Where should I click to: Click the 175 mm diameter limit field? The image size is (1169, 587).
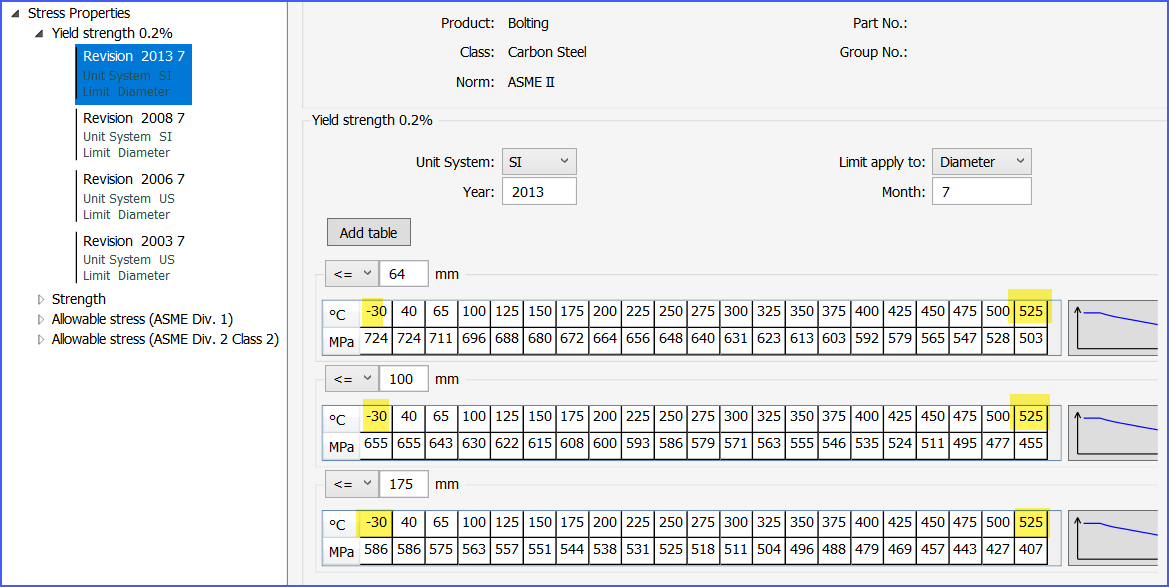click(x=403, y=484)
